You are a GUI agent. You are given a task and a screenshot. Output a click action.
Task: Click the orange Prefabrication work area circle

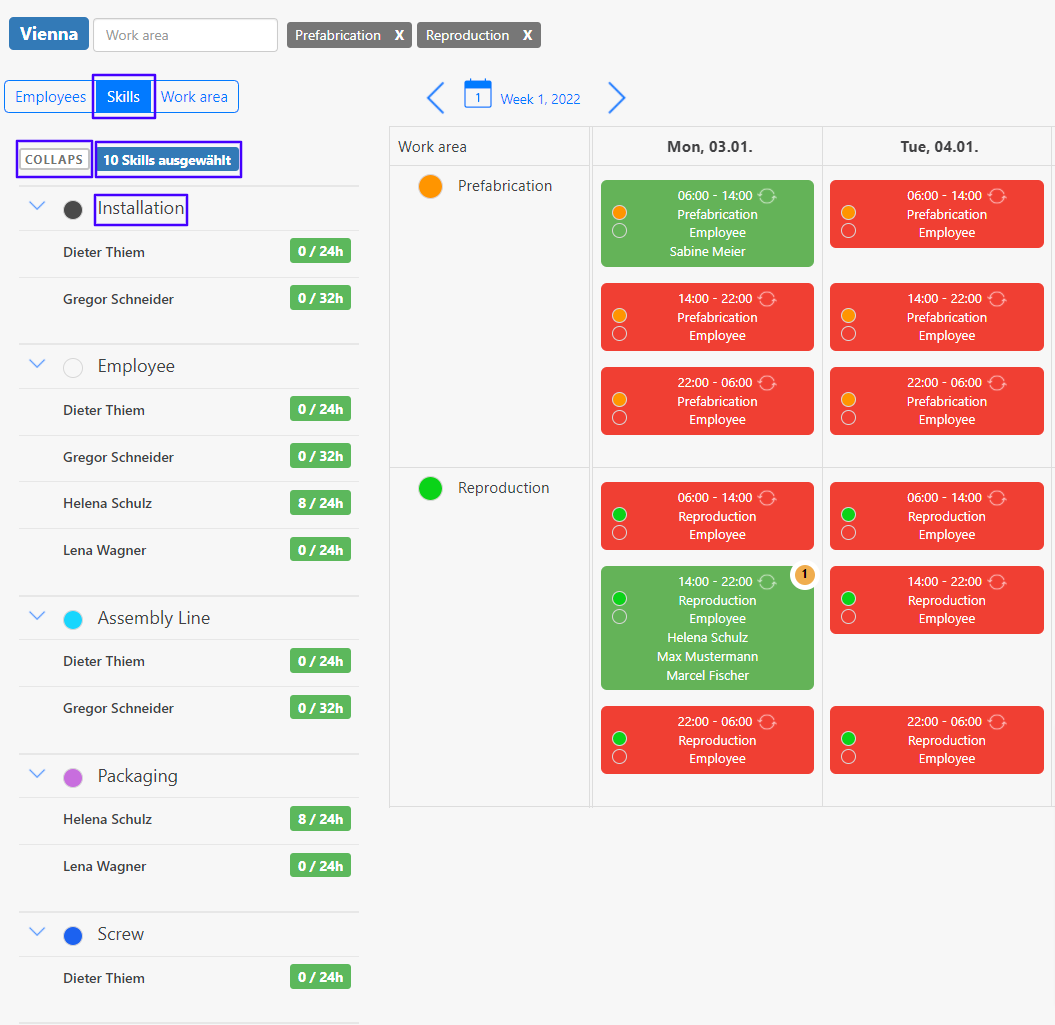pos(430,186)
